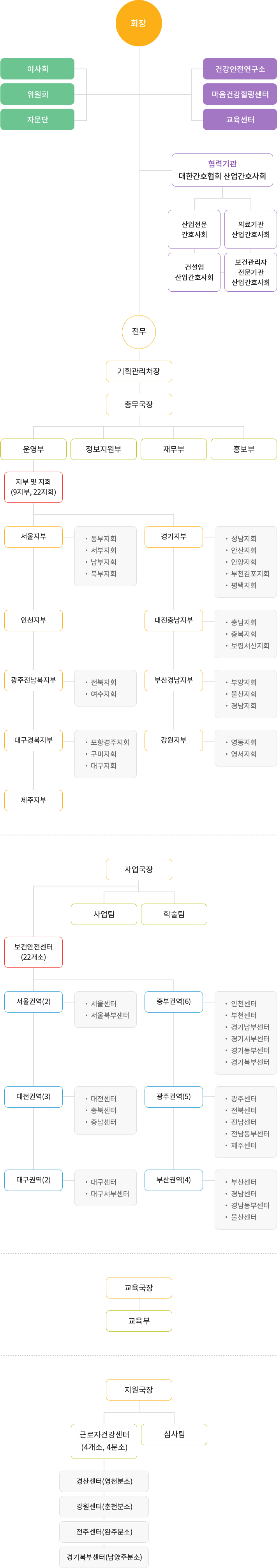
Task: Click the 사업국장 node
Action: [139, 869]
